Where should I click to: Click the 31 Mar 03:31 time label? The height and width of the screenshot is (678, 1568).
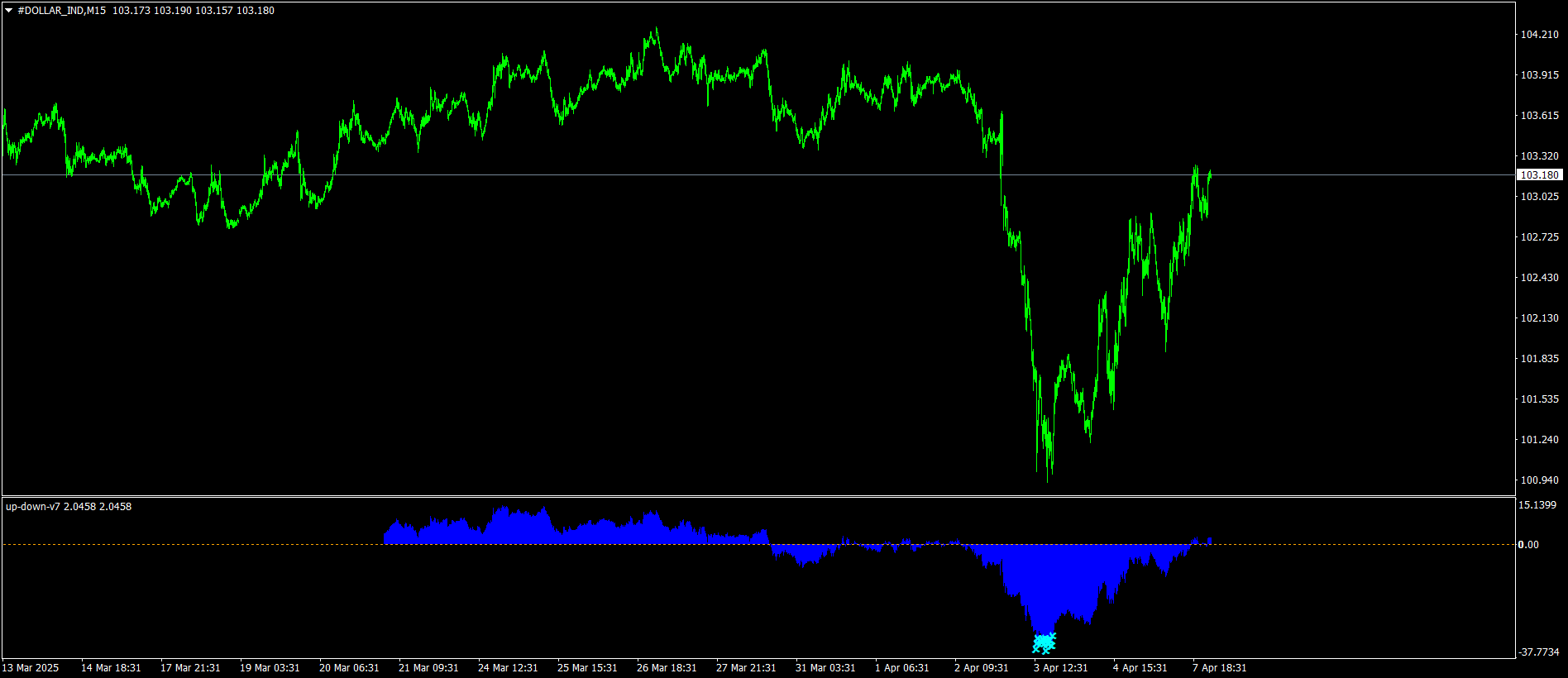point(825,668)
